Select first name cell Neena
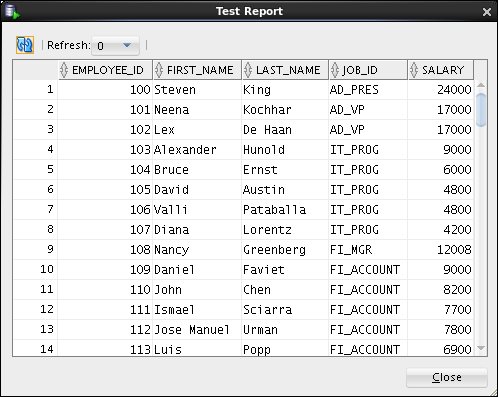The height and width of the screenshot is (397, 498). [x=197, y=110]
